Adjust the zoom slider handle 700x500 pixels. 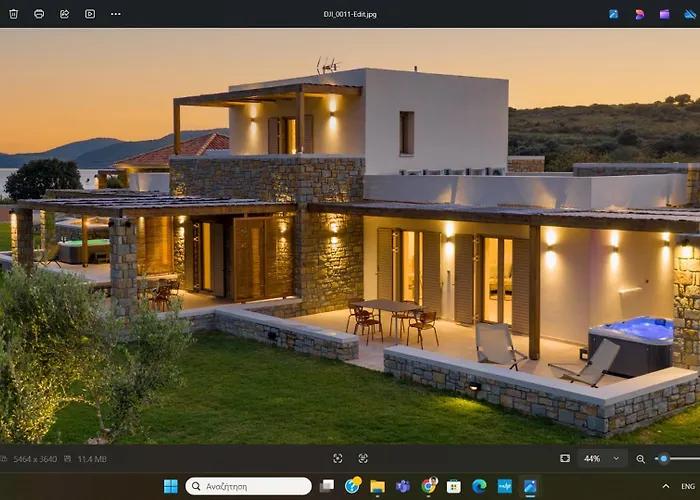(x=663, y=458)
